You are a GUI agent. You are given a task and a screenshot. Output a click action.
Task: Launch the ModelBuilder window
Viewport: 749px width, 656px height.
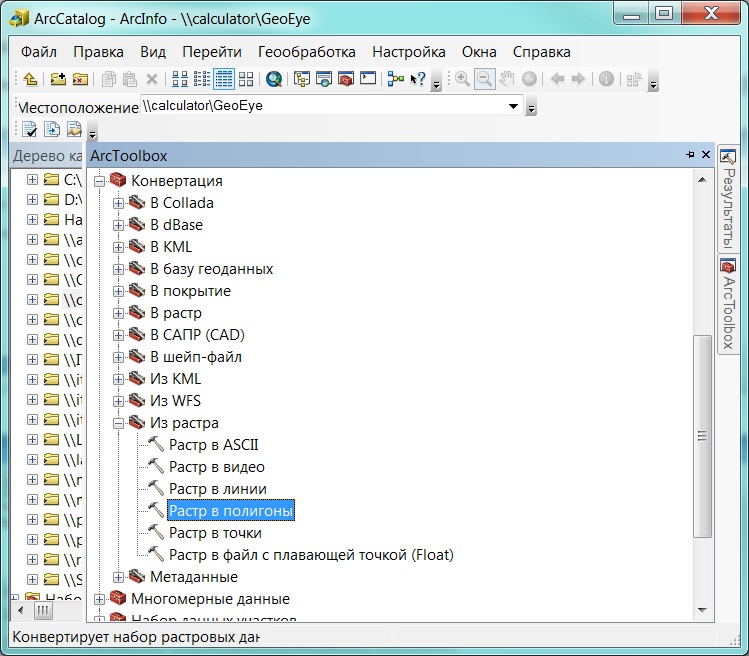(396, 79)
